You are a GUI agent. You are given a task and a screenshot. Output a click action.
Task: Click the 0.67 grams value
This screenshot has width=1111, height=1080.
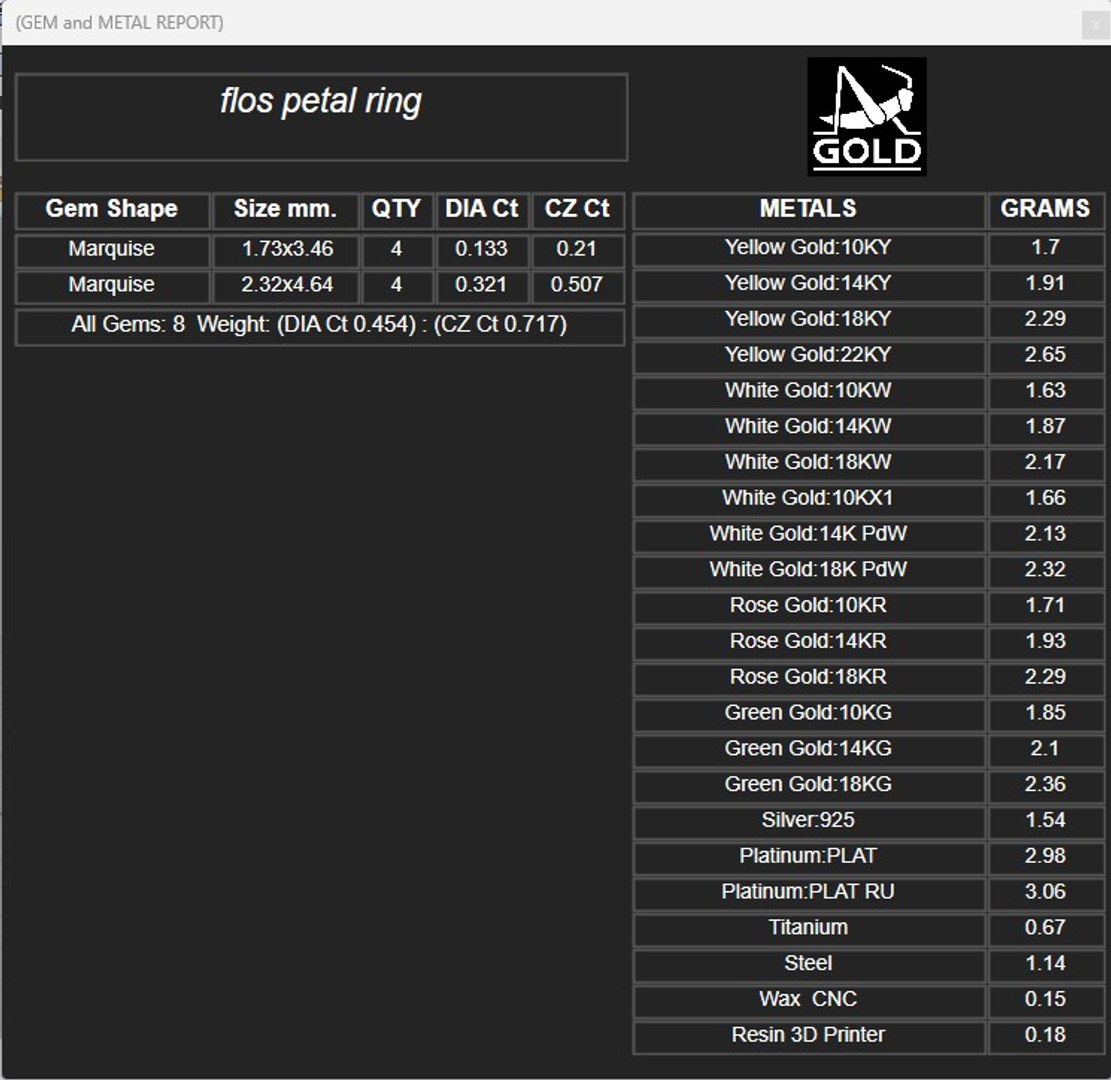(1045, 929)
